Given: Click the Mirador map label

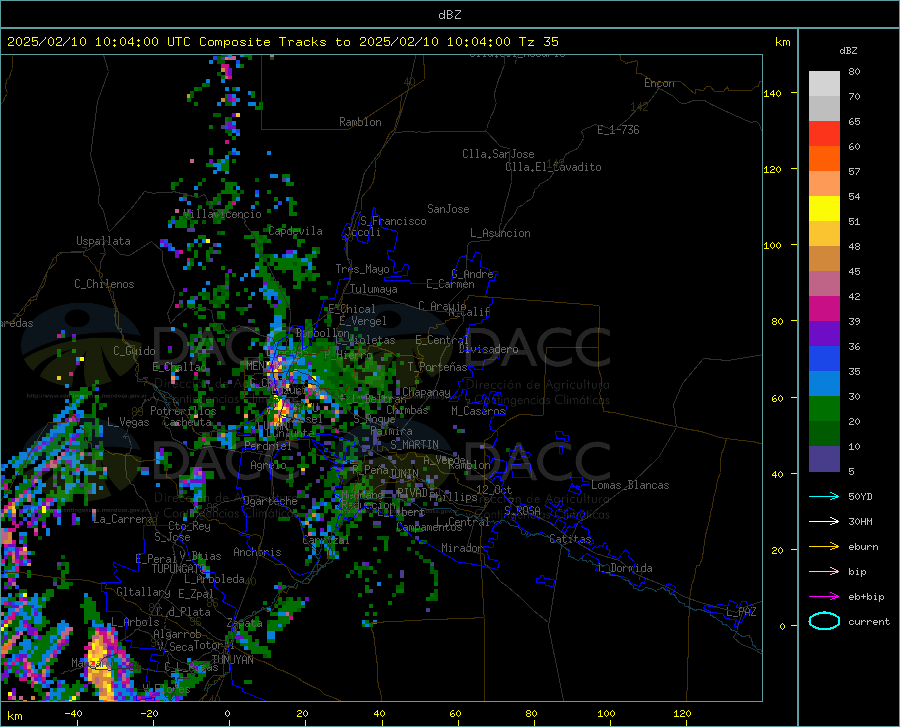Looking at the screenshot, I should point(462,548).
